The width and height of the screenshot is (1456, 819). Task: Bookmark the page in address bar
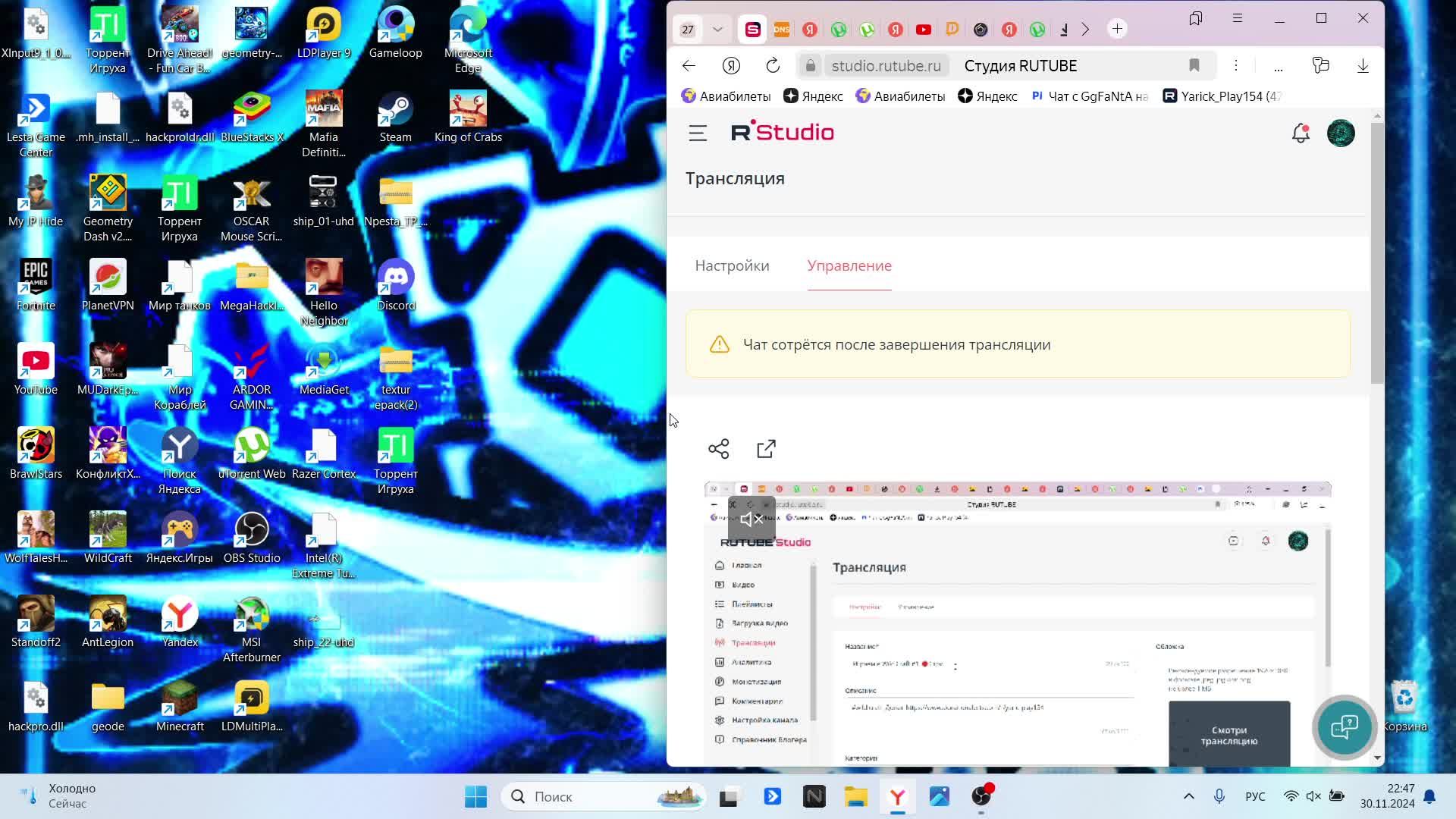pos(1194,66)
